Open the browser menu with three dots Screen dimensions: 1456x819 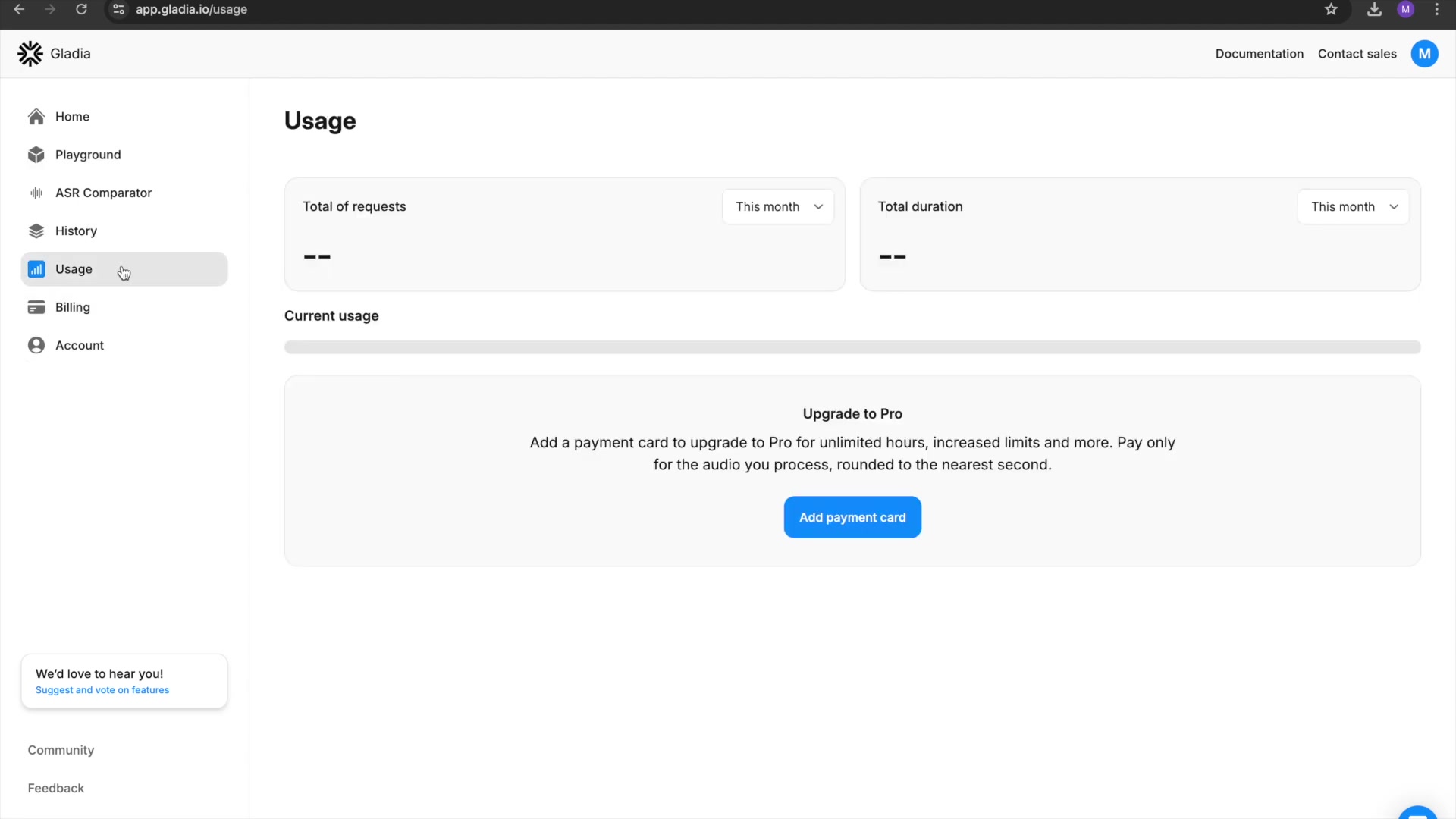tap(1437, 10)
